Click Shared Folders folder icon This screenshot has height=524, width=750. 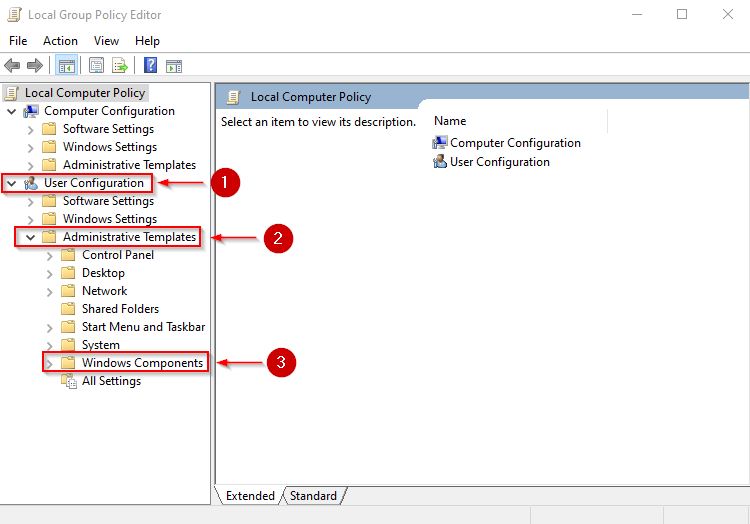pyautogui.click(x=68, y=309)
